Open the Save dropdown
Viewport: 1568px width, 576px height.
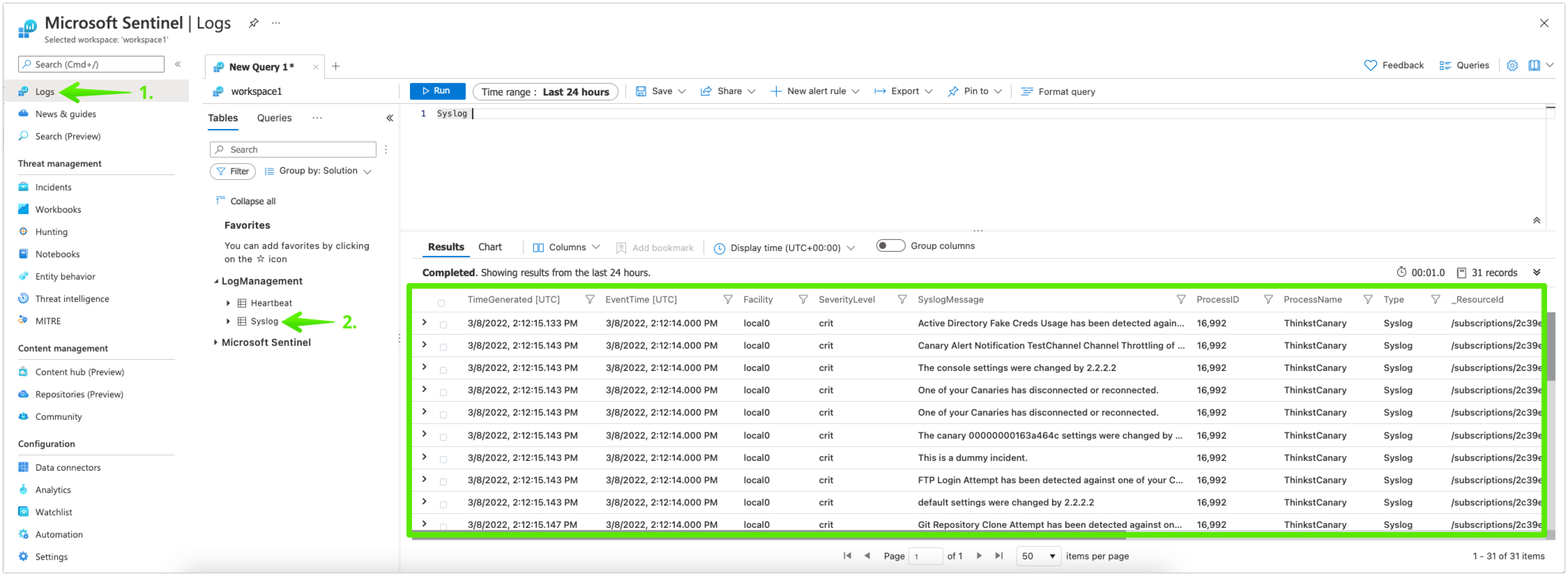(x=661, y=91)
